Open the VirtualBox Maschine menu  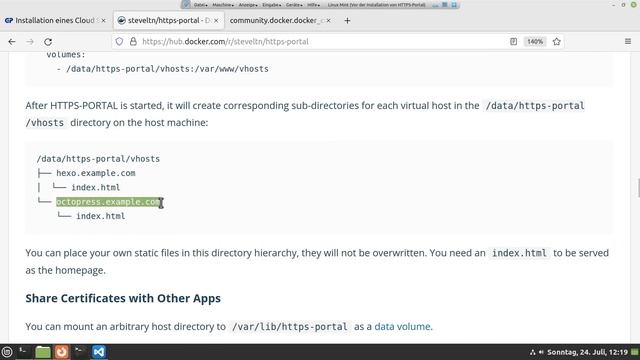pos(223,5)
